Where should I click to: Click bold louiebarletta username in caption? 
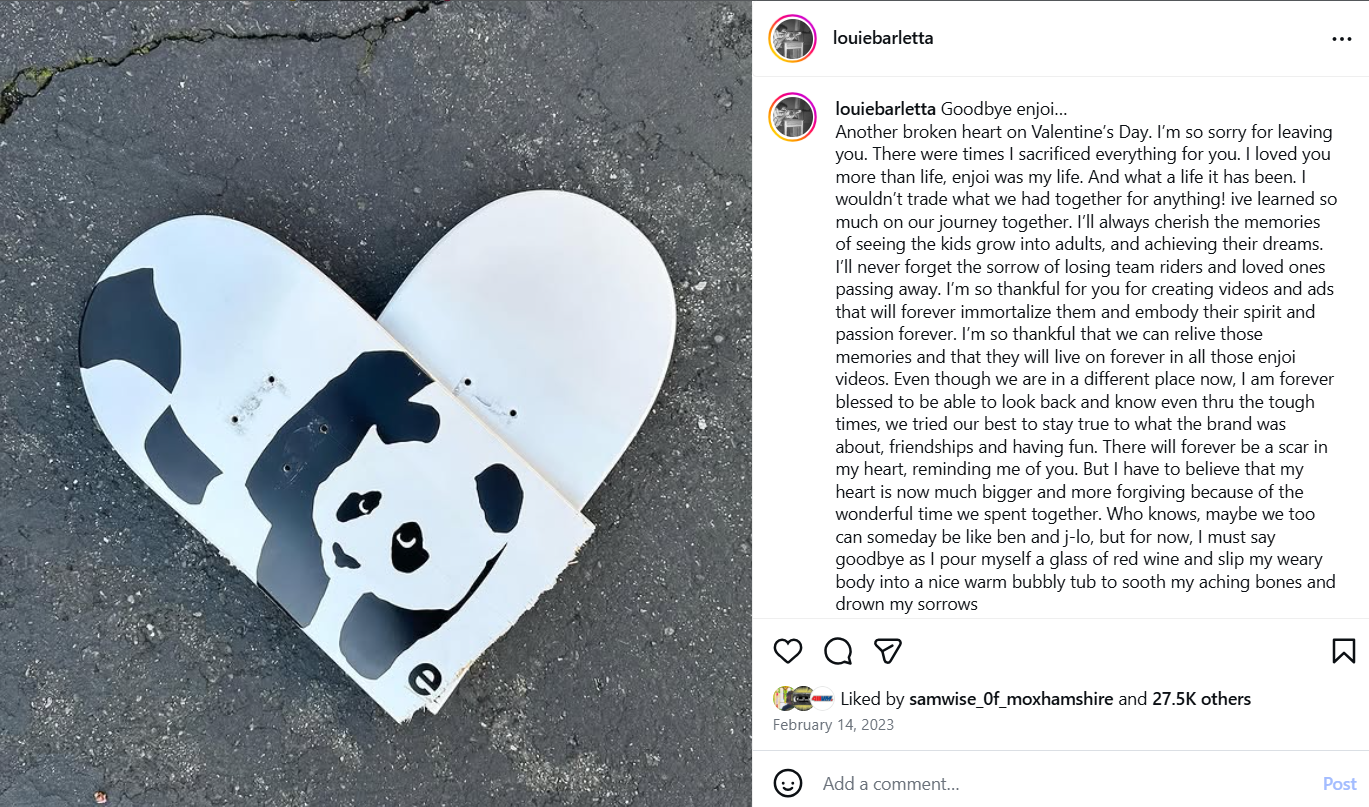coord(885,108)
